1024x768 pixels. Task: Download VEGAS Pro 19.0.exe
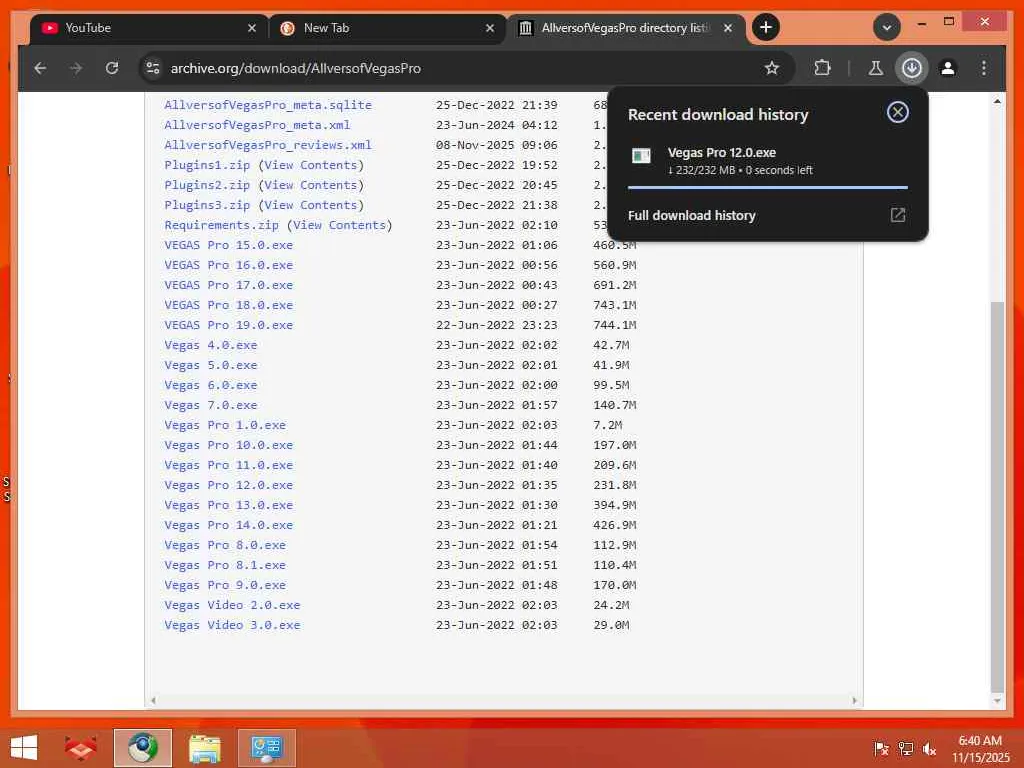click(x=229, y=325)
